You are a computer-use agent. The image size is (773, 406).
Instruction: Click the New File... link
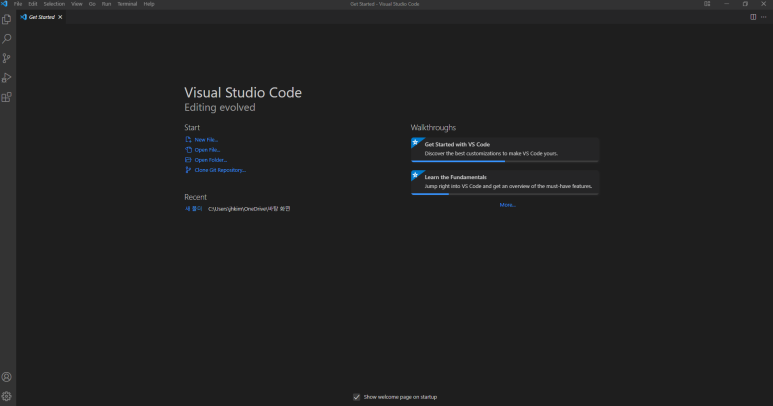click(x=206, y=140)
